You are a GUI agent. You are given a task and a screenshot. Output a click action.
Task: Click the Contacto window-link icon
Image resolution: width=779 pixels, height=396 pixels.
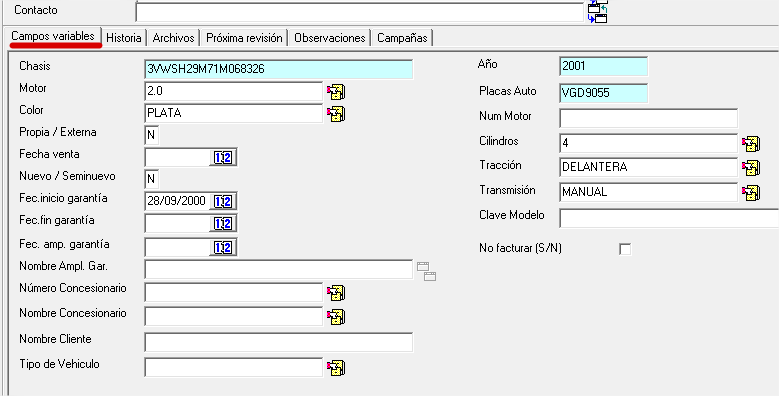598,11
